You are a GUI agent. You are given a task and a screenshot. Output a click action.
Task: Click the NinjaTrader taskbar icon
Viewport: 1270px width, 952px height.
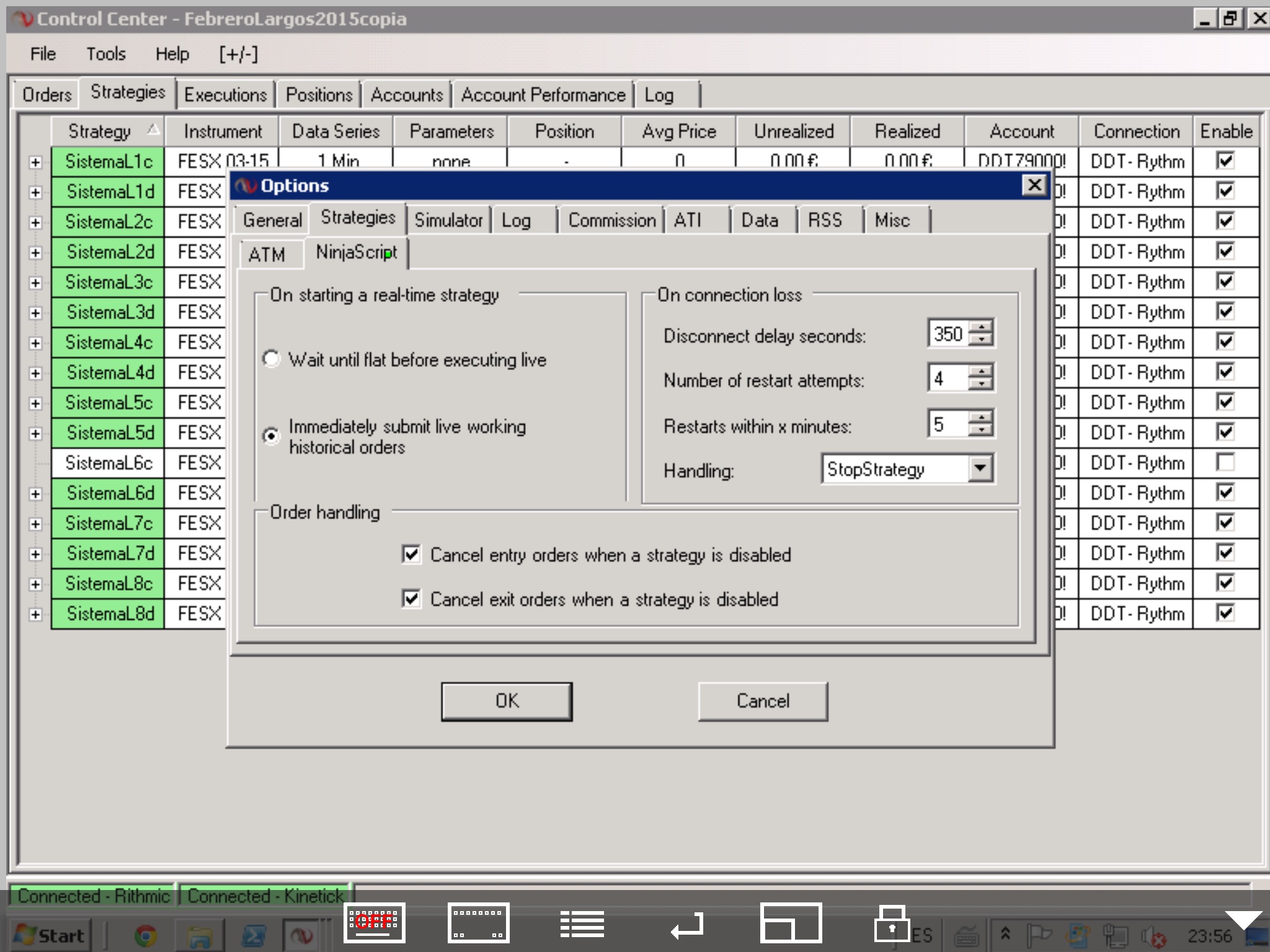pos(302,935)
